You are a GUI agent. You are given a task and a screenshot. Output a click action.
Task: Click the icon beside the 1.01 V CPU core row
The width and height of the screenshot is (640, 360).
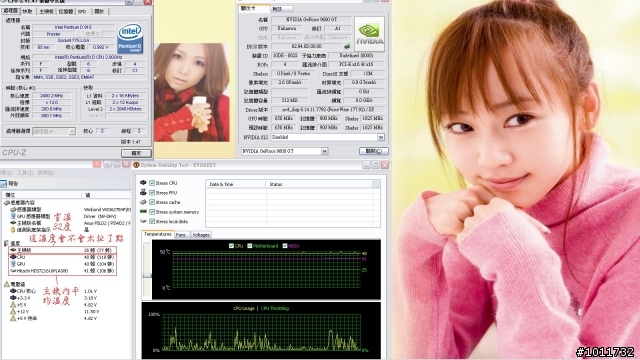coord(13,291)
